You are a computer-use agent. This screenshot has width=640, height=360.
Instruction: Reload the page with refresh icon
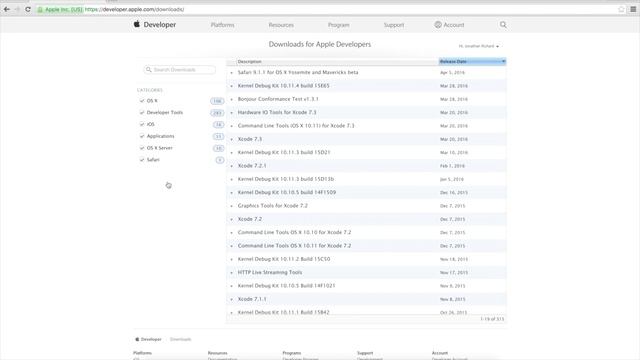click(28, 9)
